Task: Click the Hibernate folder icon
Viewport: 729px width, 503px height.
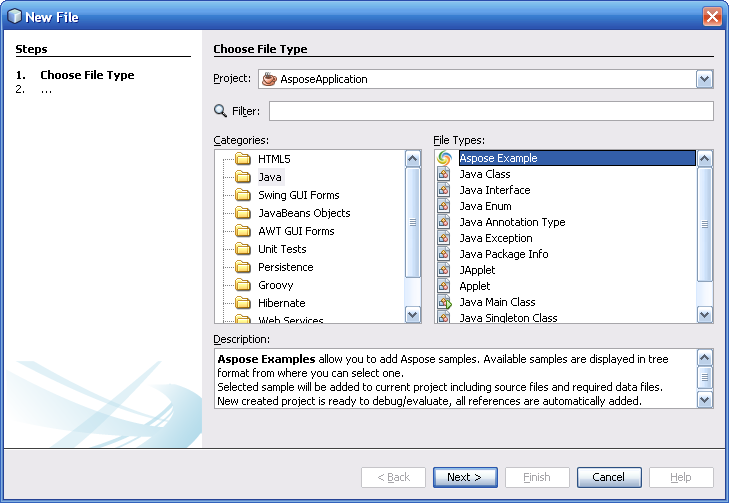Action: click(x=243, y=303)
